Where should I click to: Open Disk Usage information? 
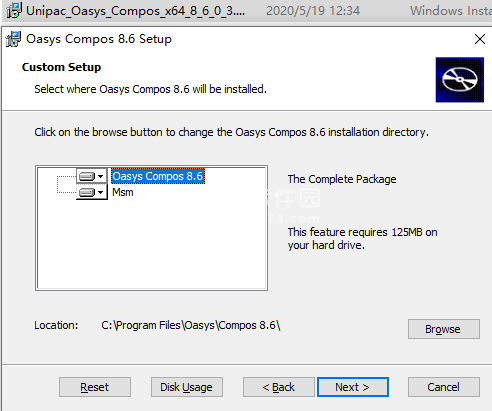pos(187,387)
